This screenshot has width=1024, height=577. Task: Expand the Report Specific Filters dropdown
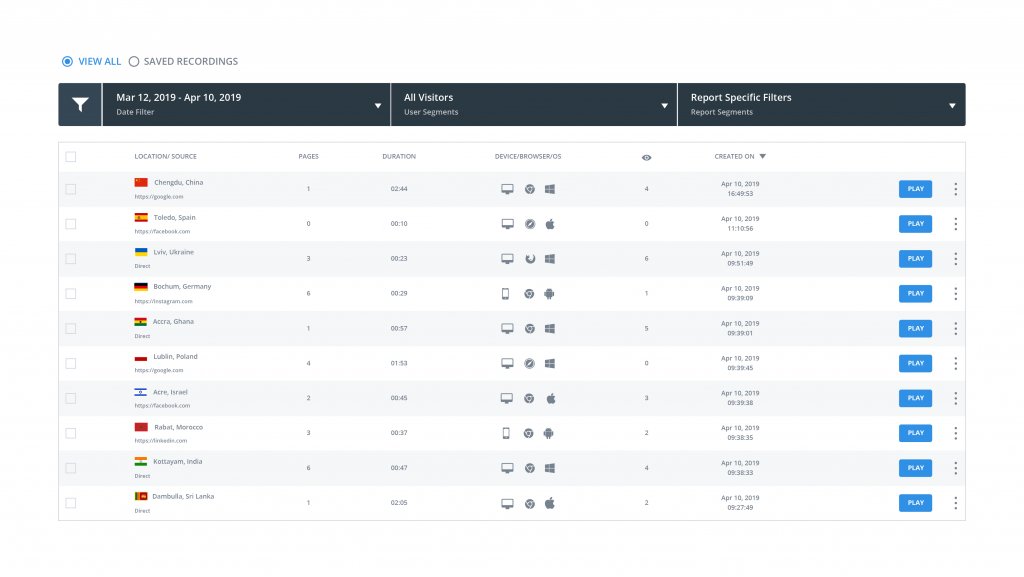click(x=822, y=104)
